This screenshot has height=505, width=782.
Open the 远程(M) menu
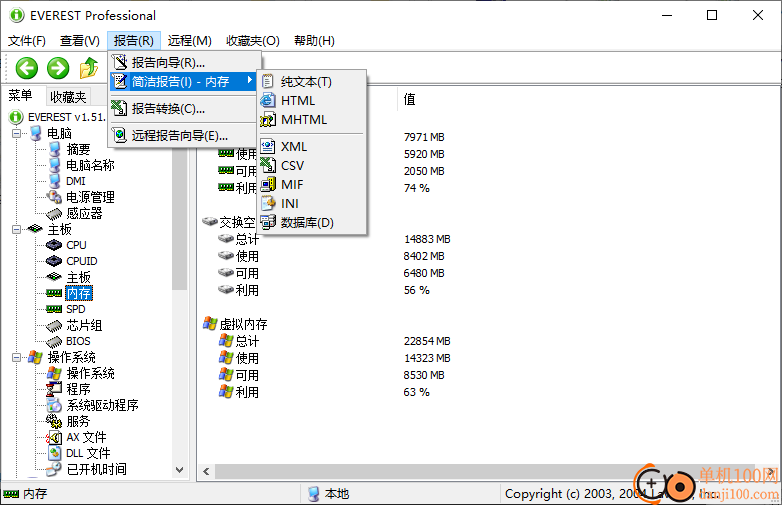click(x=190, y=40)
